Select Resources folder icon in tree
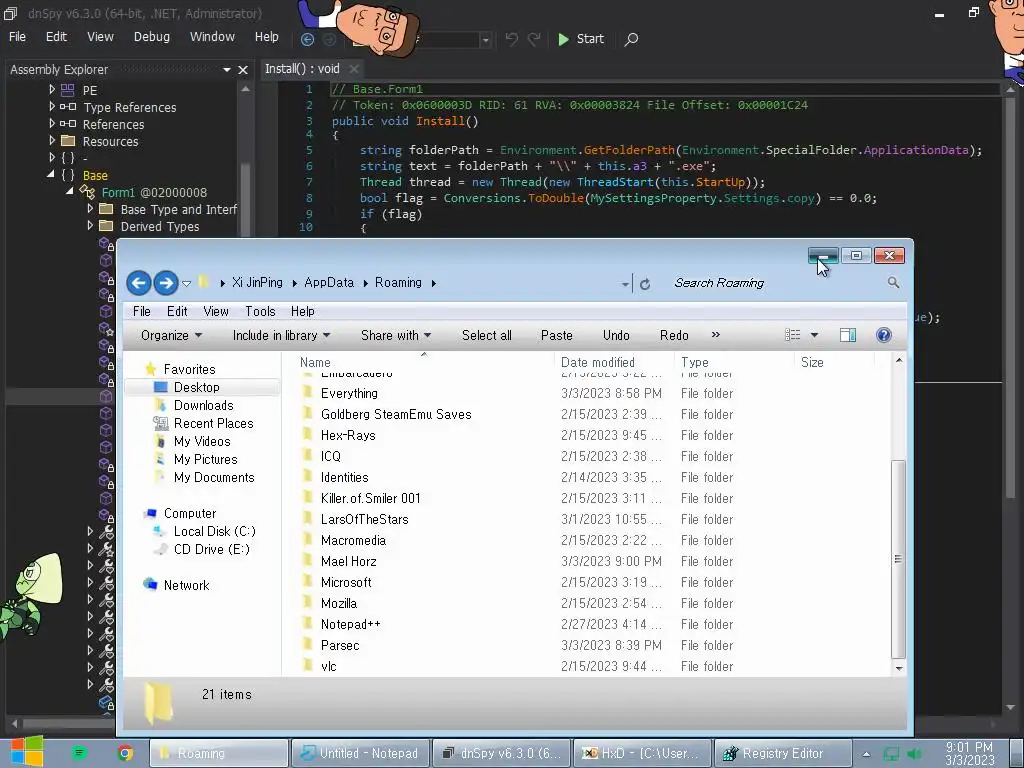This screenshot has height=768, width=1024. point(68,140)
